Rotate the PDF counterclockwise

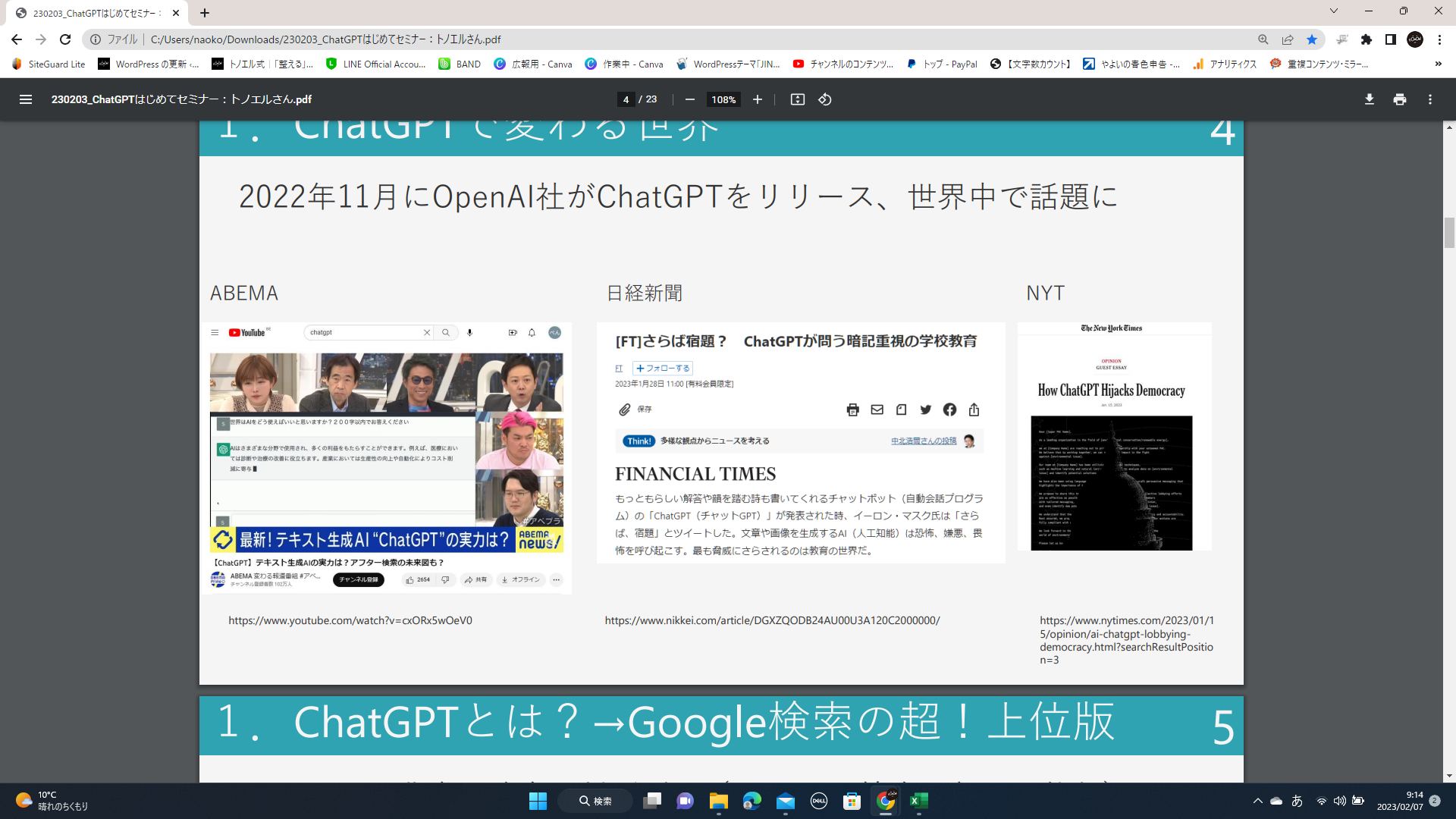click(x=825, y=99)
